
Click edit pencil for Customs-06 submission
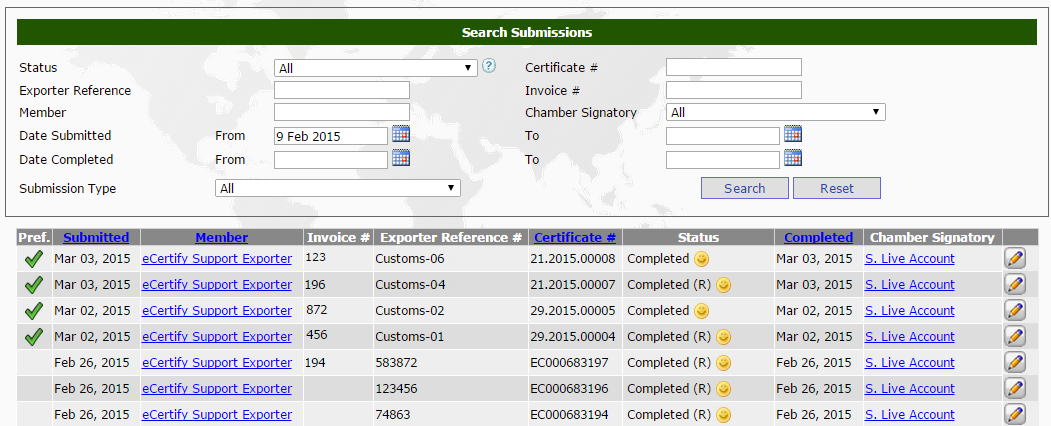tap(1015, 259)
